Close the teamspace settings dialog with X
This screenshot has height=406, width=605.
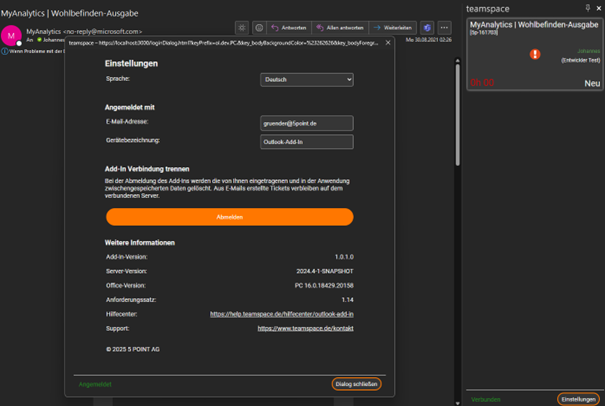coord(388,42)
